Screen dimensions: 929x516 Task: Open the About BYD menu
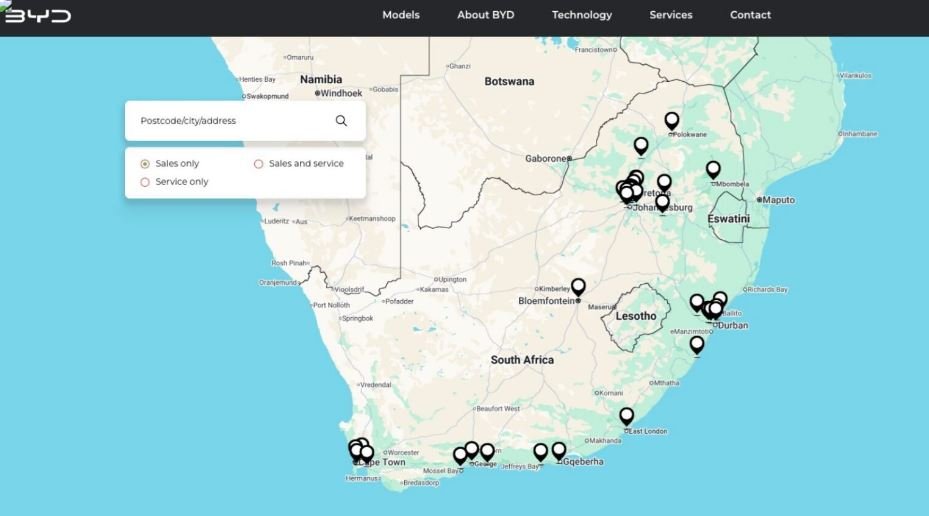pos(485,15)
